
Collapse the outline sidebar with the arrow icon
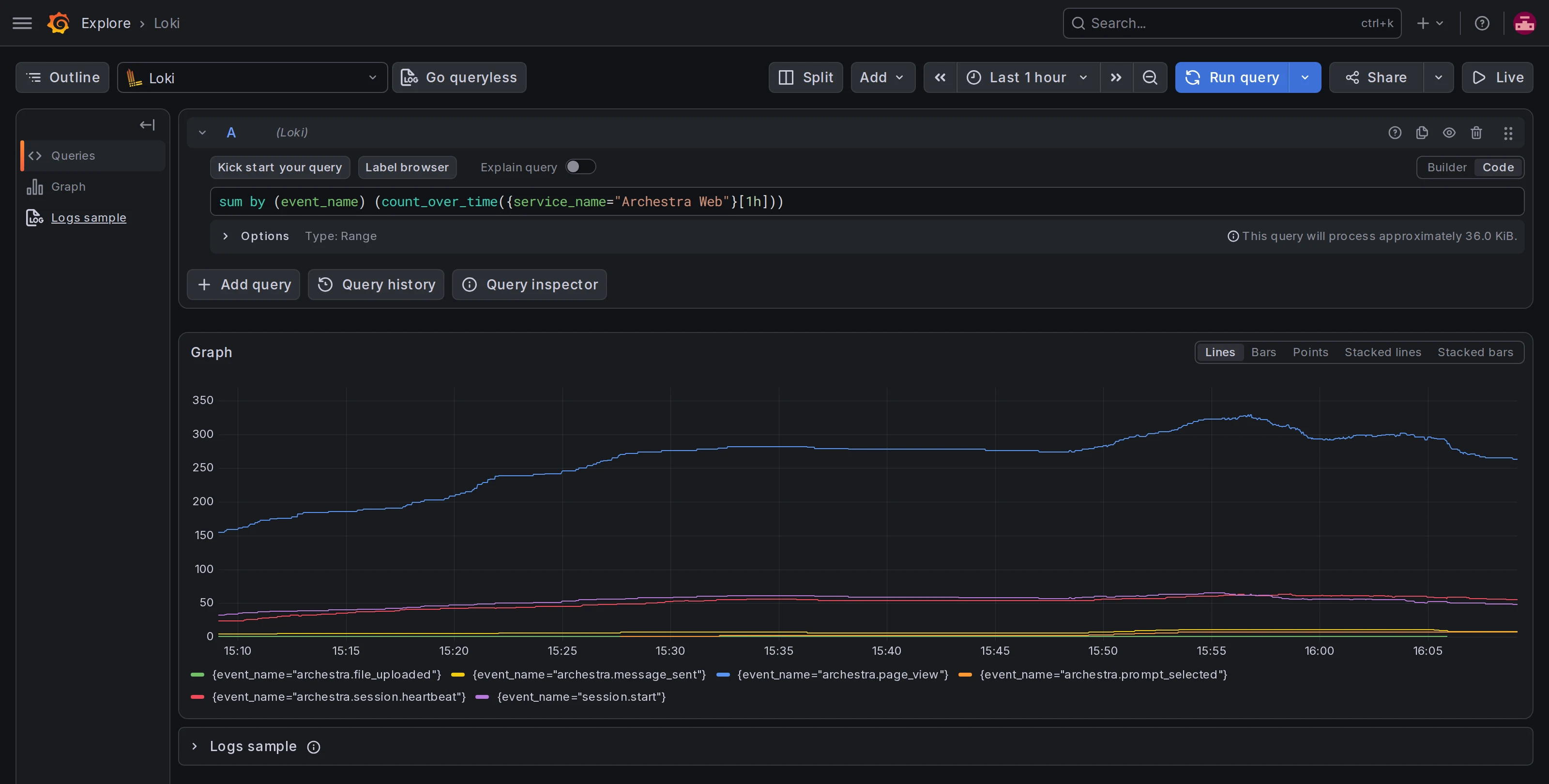point(147,125)
